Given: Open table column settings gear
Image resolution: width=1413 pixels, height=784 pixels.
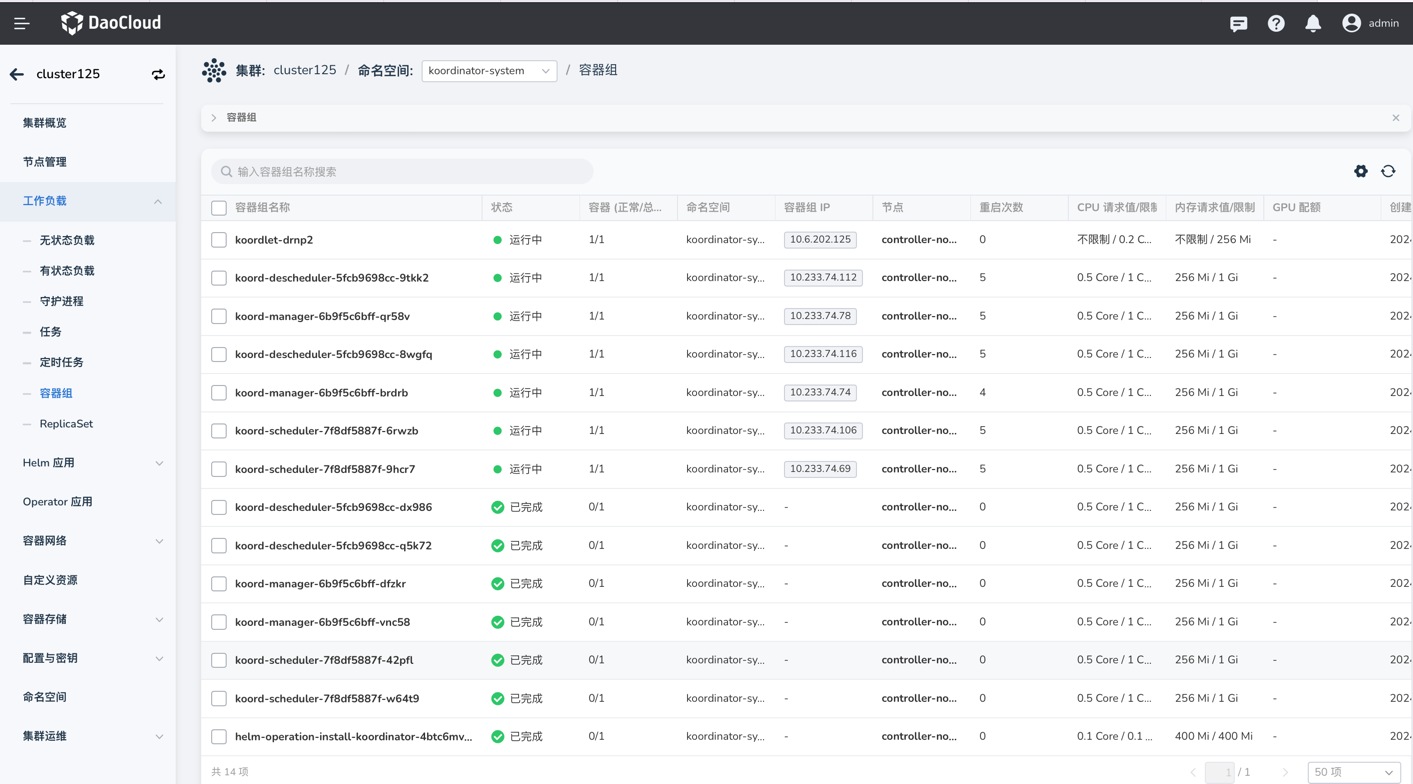Looking at the screenshot, I should click(1360, 171).
